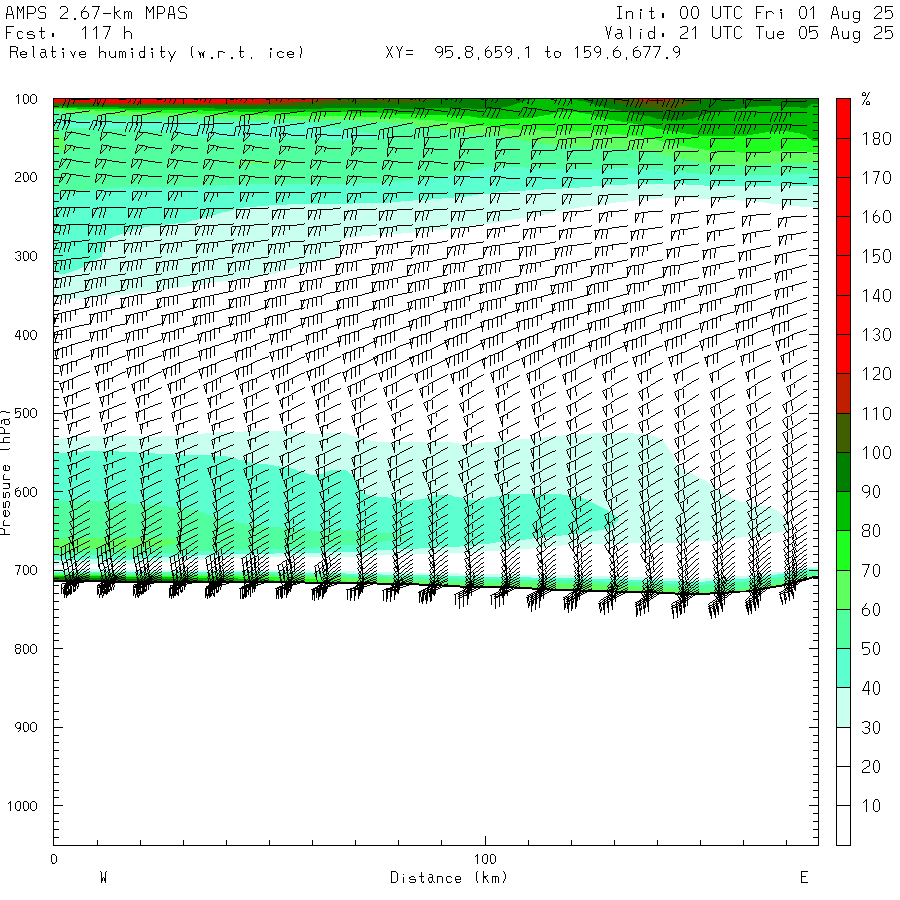900x900 pixels.
Task: Click the 'Distance (km)' axis title
Action: [x=449, y=878]
